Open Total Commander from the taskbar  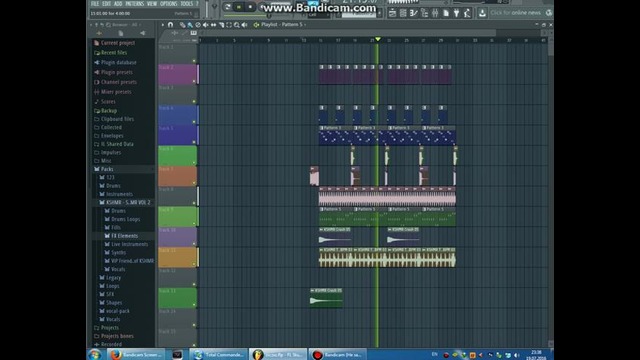(x=218, y=355)
